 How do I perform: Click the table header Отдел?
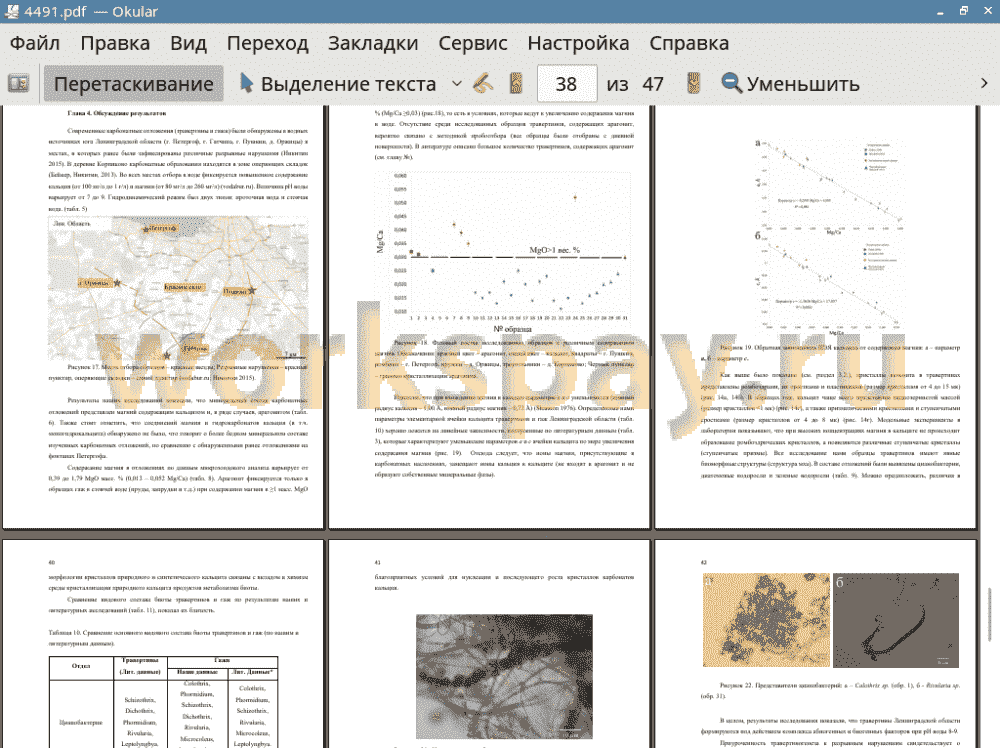point(81,666)
